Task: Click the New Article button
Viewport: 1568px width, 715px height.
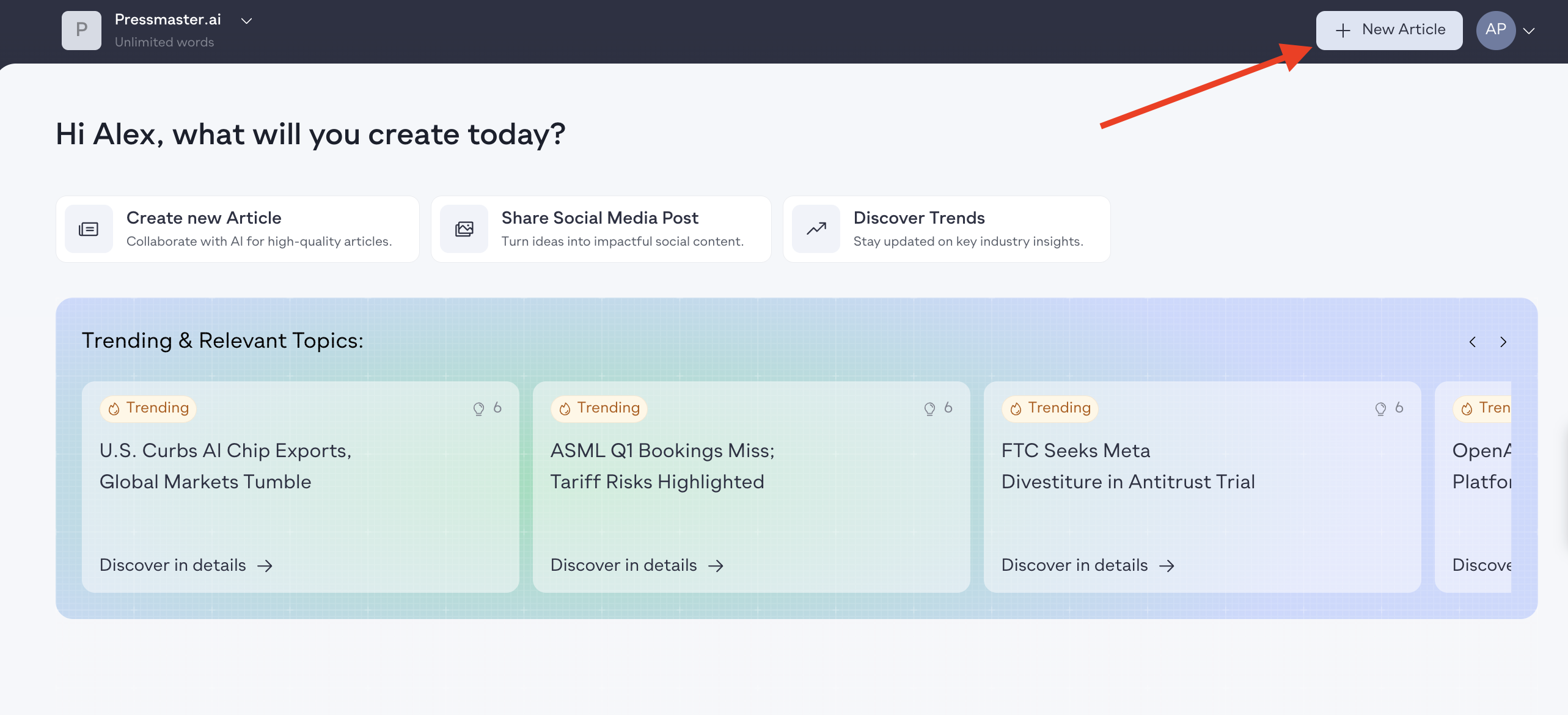Action: click(x=1389, y=30)
